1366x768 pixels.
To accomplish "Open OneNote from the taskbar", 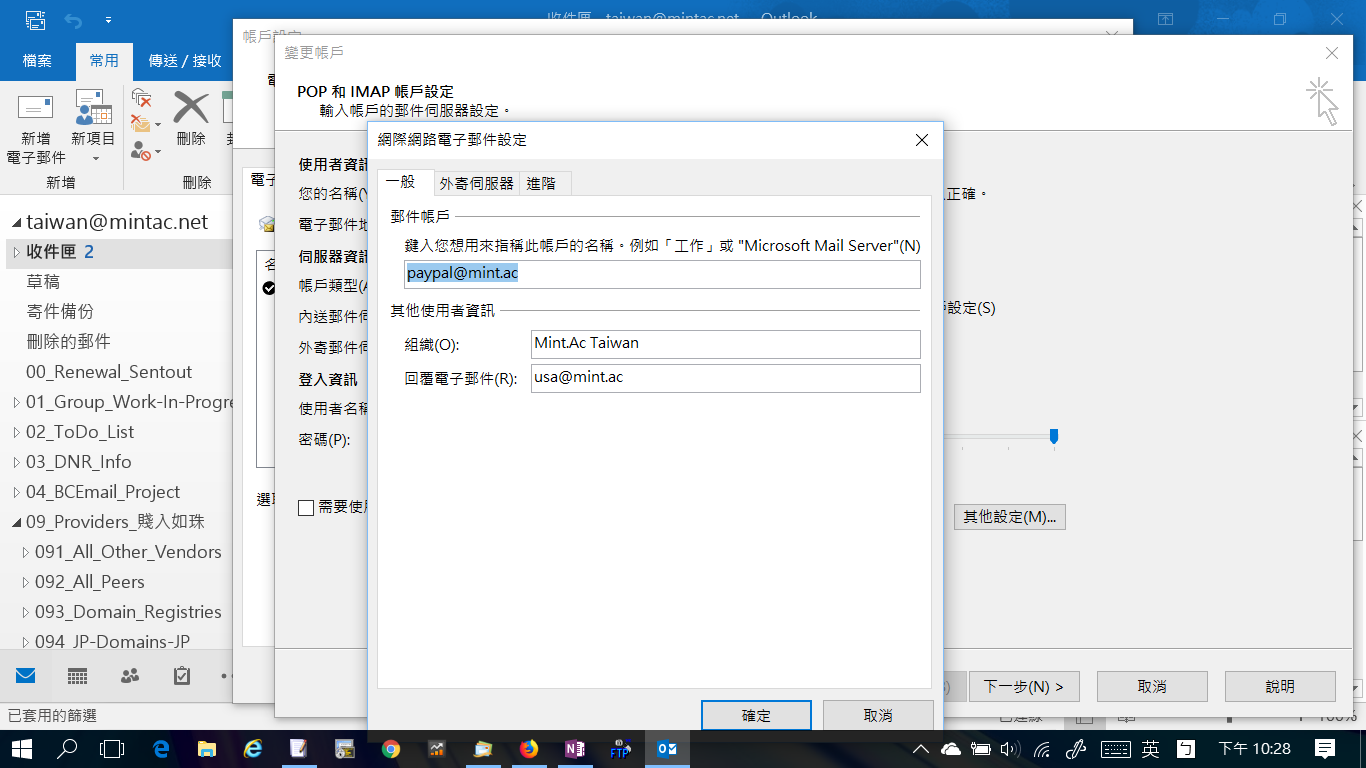I will point(574,748).
